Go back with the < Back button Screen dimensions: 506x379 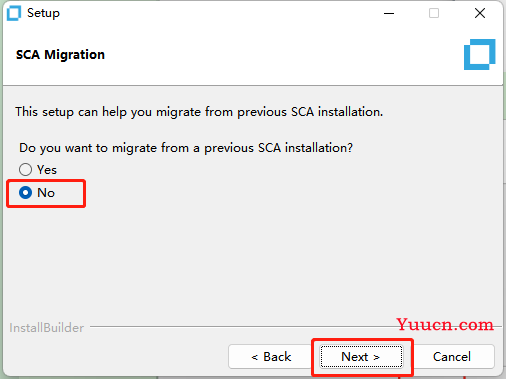pyautogui.click(x=270, y=357)
